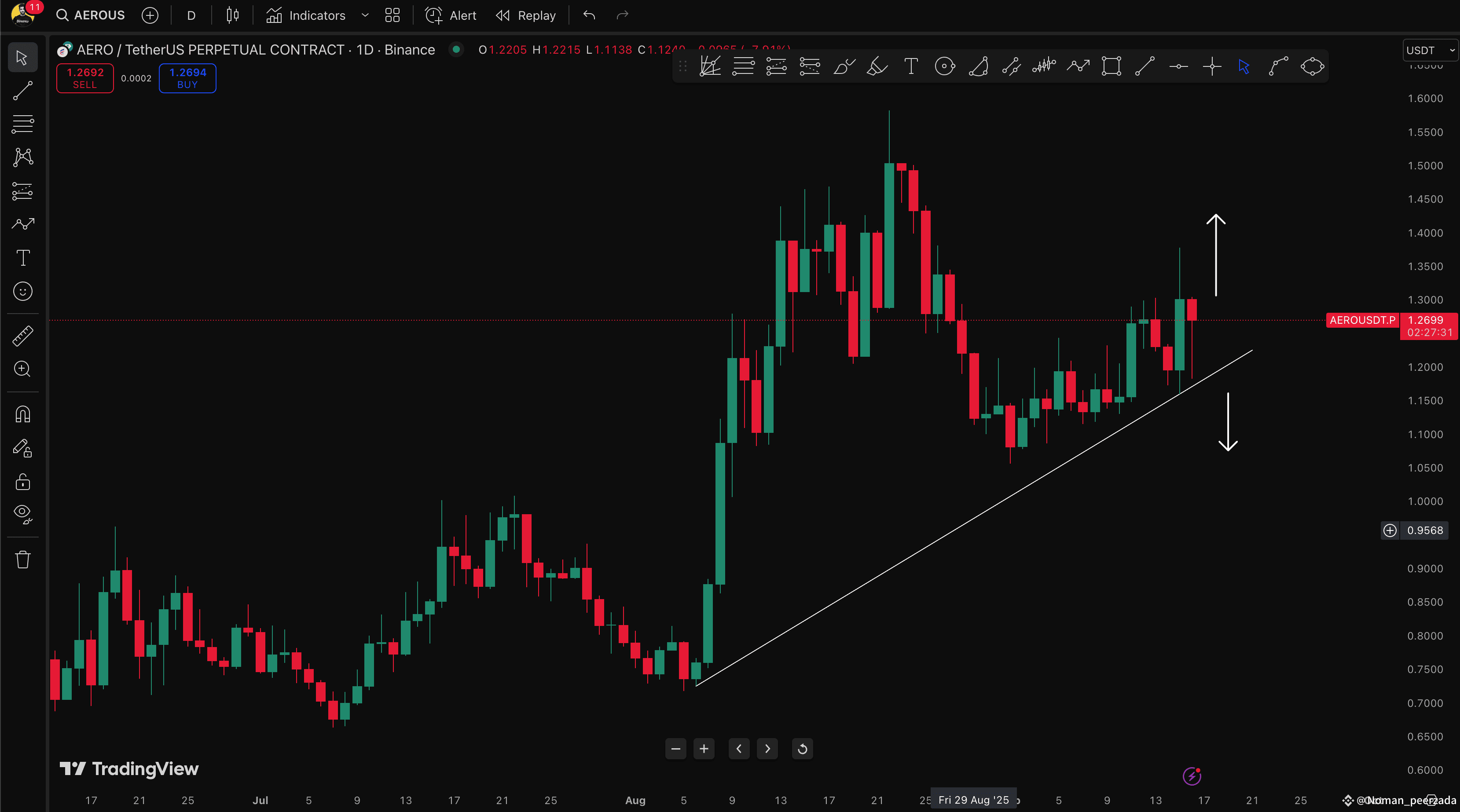1460x812 pixels.
Task: Open the long position forecasting tool in sidebar
Action: point(23,191)
